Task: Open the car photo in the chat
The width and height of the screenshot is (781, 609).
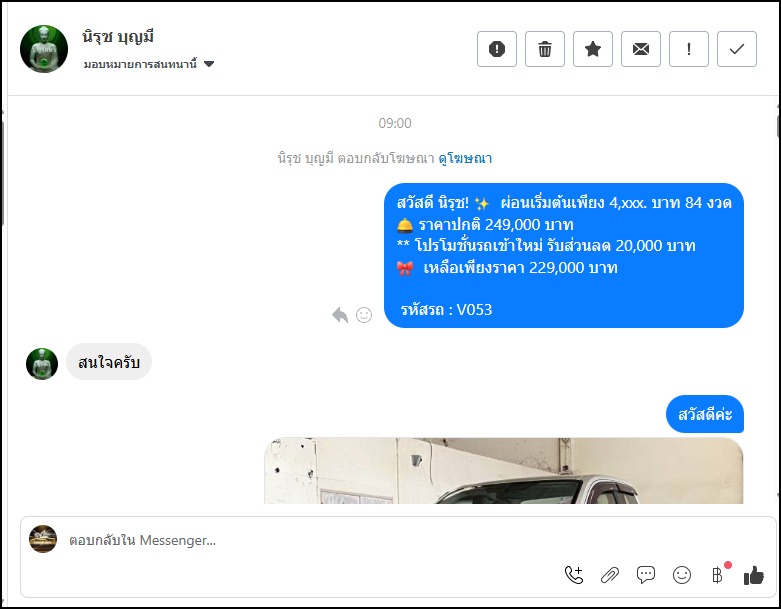Action: pyautogui.click(x=503, y=471)
